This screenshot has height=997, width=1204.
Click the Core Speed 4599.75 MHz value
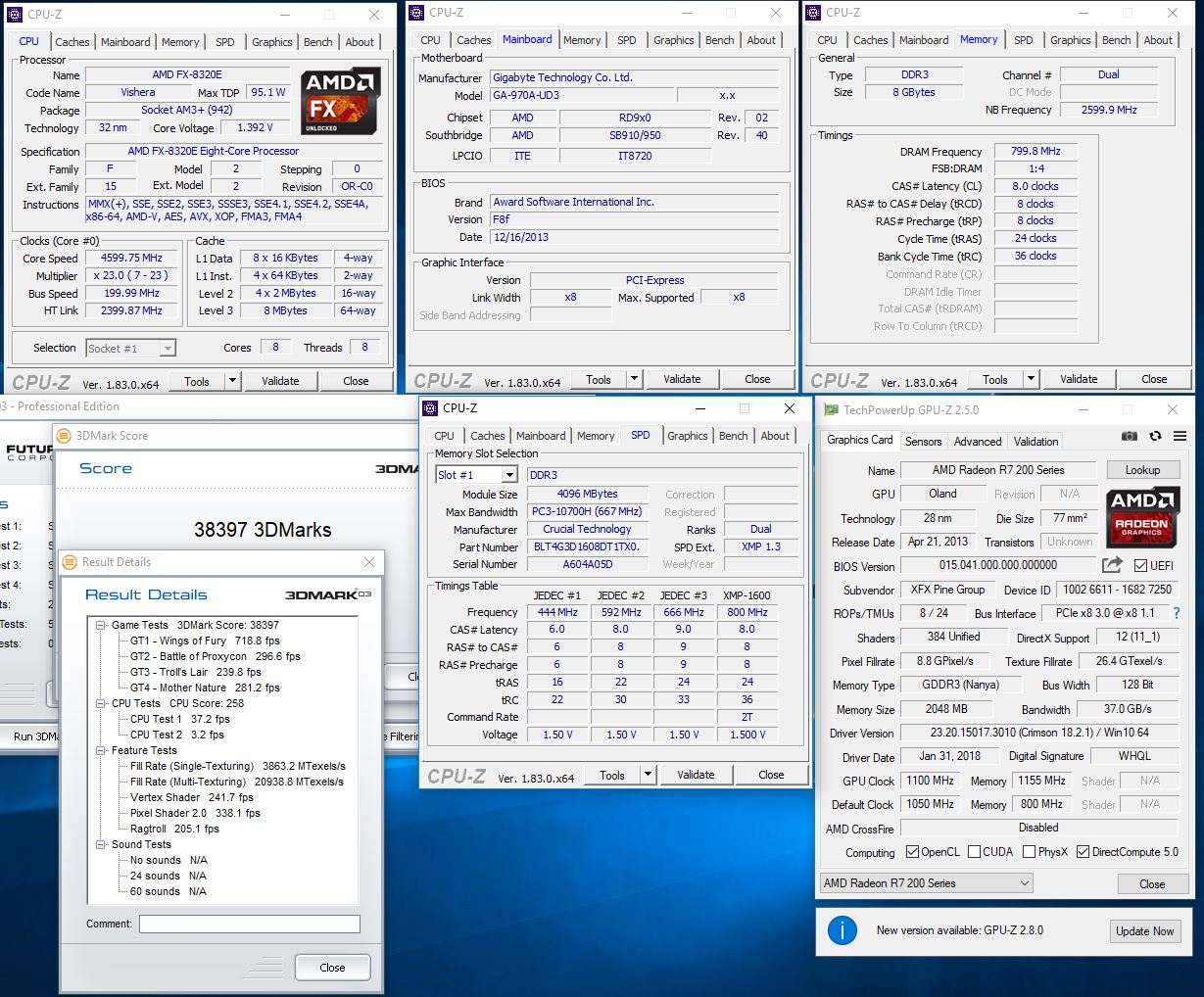[x=132, y=259]
